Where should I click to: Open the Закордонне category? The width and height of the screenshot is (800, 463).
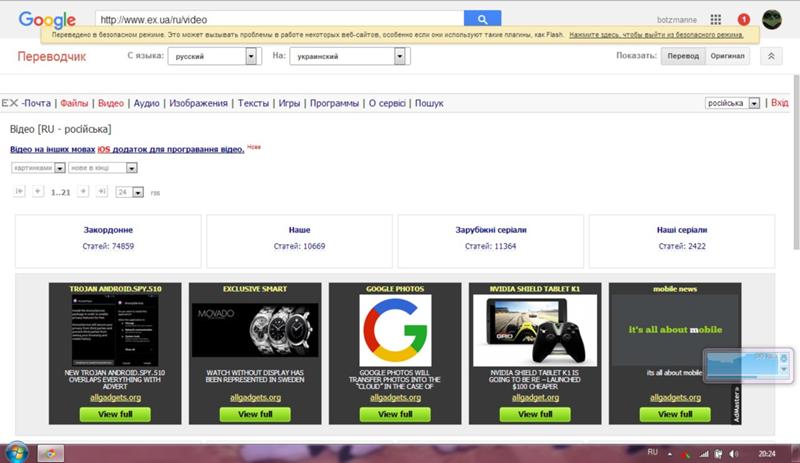coord(108,230)
